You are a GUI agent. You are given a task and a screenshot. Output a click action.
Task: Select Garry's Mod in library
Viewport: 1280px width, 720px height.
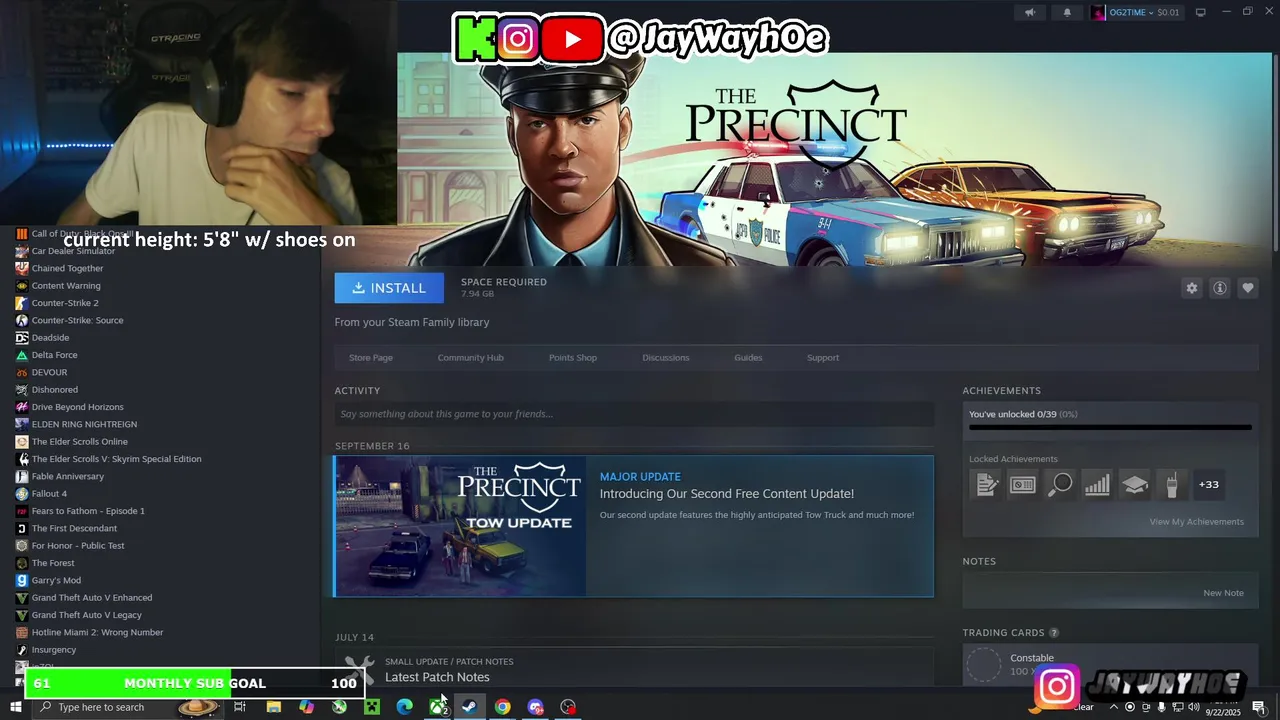56,580
